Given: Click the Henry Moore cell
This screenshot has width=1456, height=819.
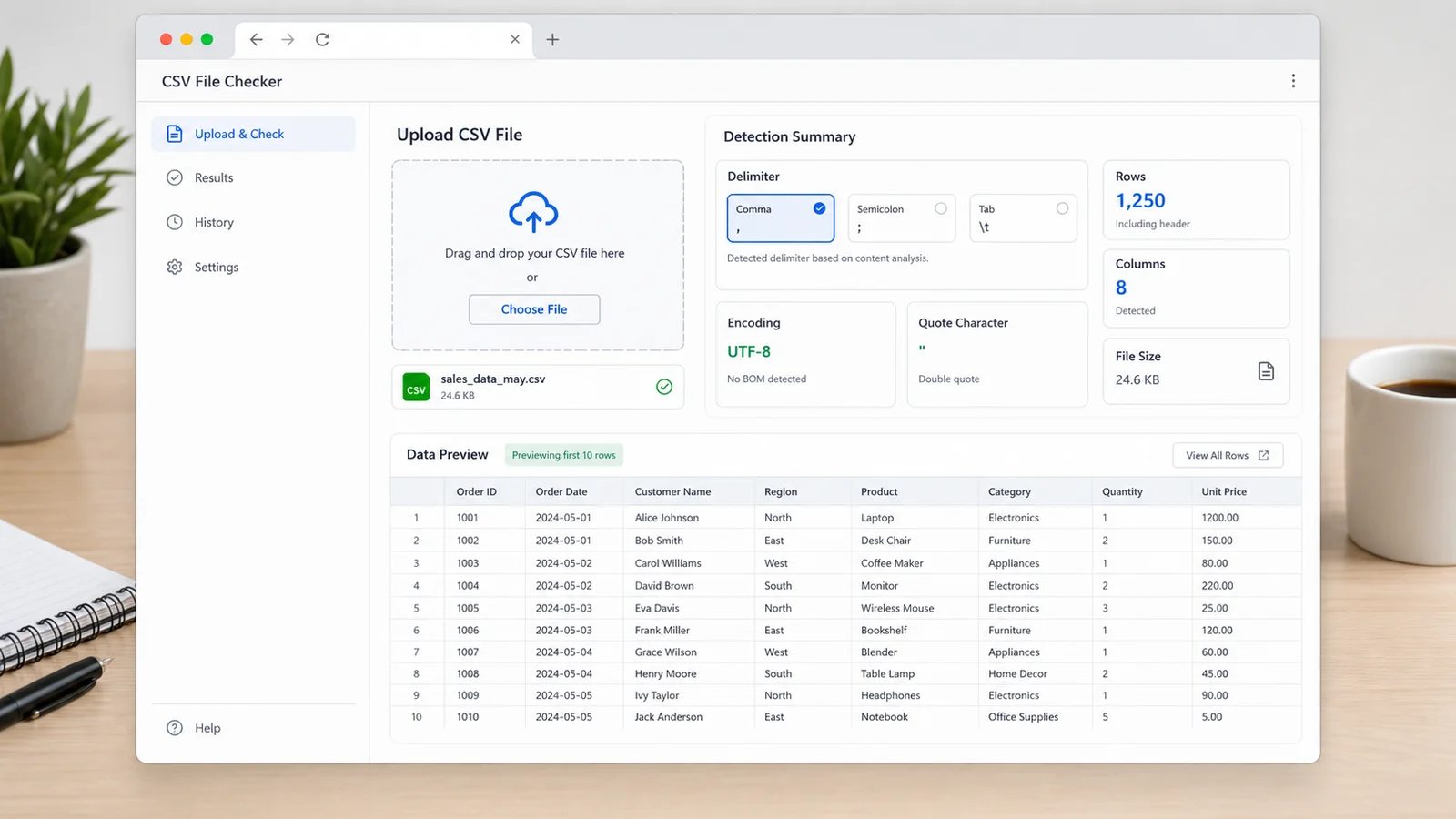Looking at the screenshot, I should (x=665, y=674).
